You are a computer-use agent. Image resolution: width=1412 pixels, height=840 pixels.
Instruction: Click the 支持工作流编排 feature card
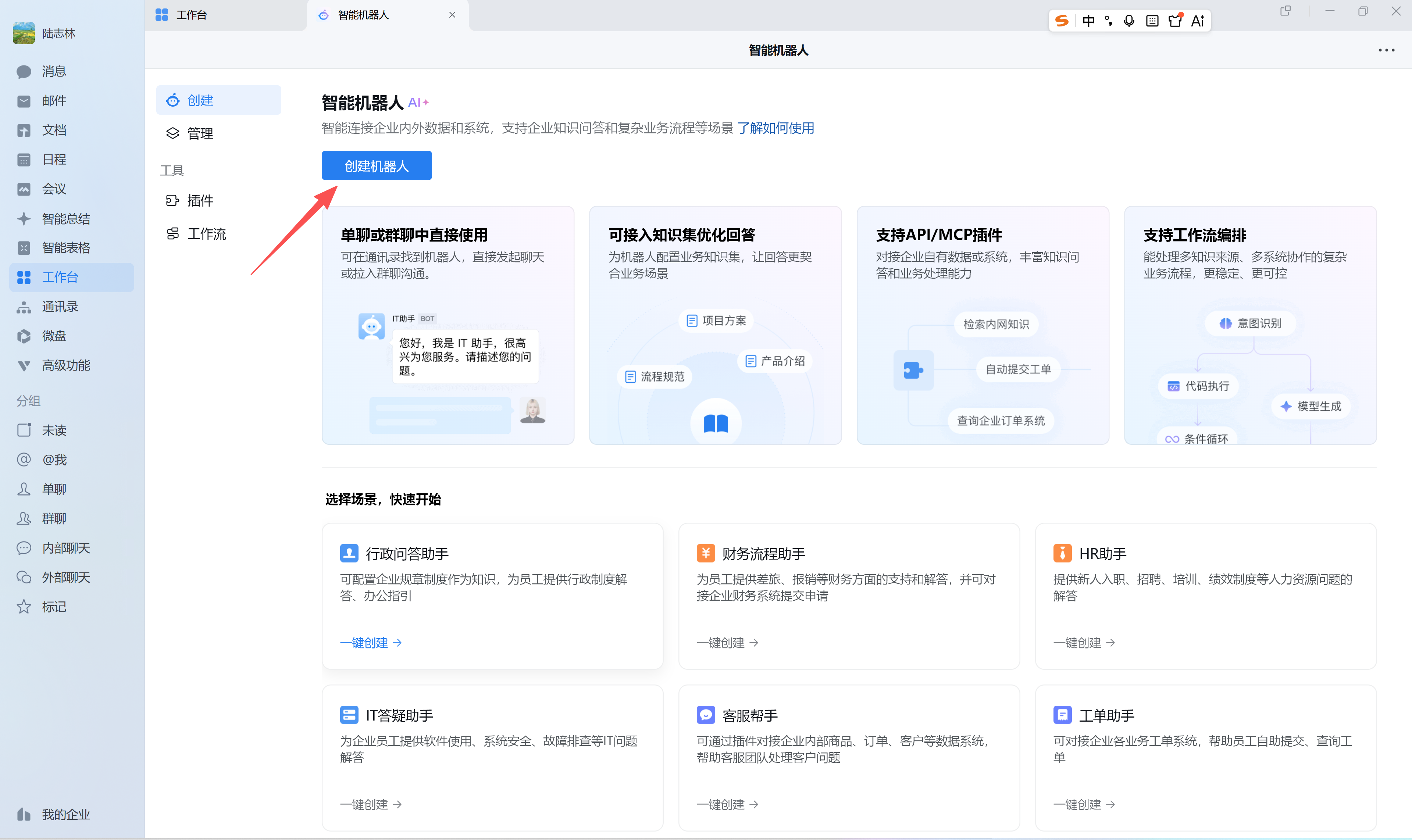[1250, 325]
